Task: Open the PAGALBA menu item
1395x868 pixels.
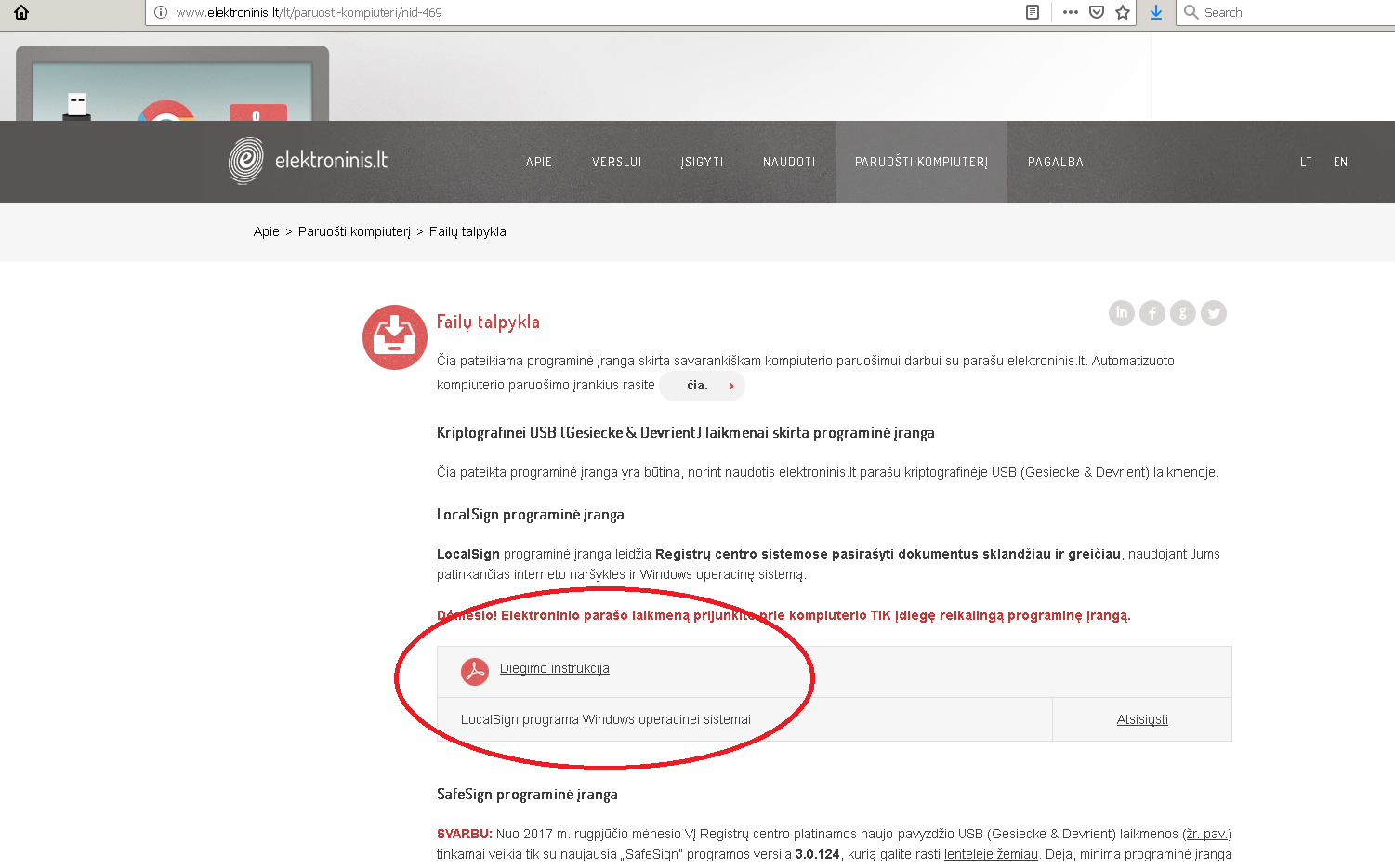Action: click(x=1056, y=162)
